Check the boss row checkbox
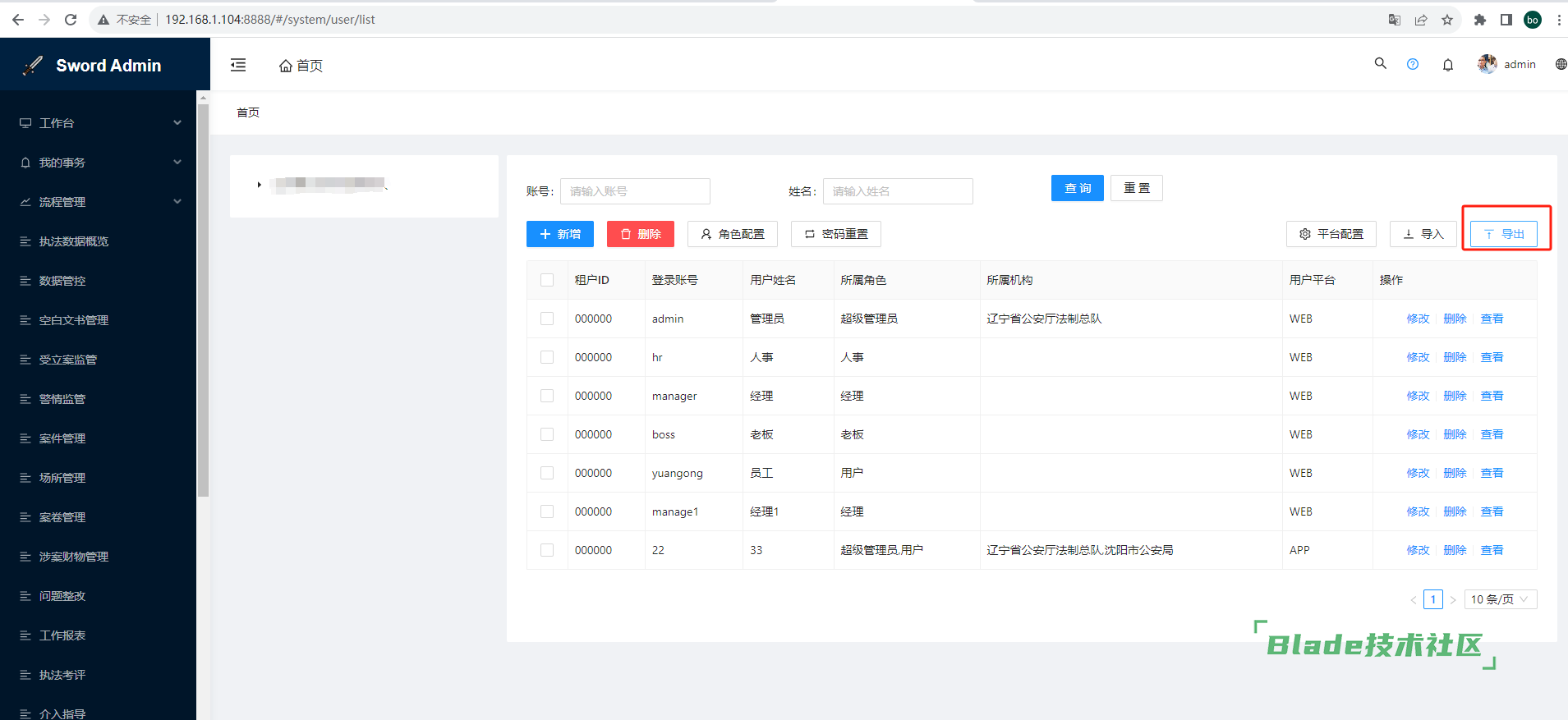Screen dimensions: 1568x720 (547, 434)
